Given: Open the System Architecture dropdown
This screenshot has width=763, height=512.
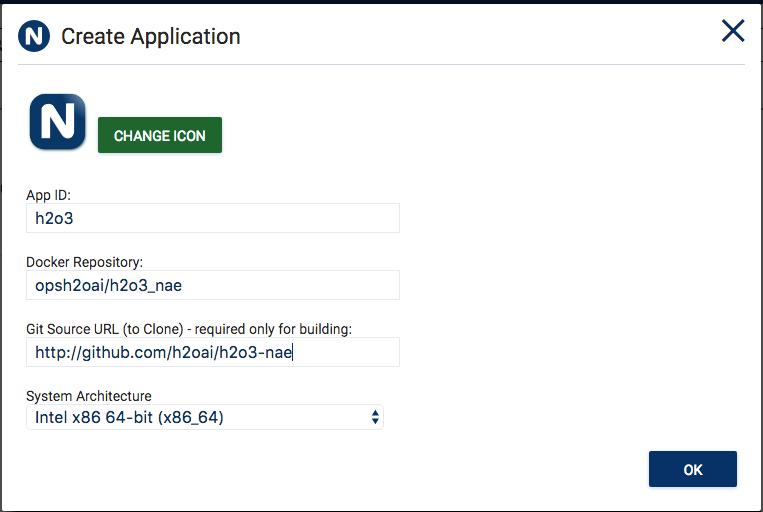Looking at the screenshot, I should tap(204, 417).
